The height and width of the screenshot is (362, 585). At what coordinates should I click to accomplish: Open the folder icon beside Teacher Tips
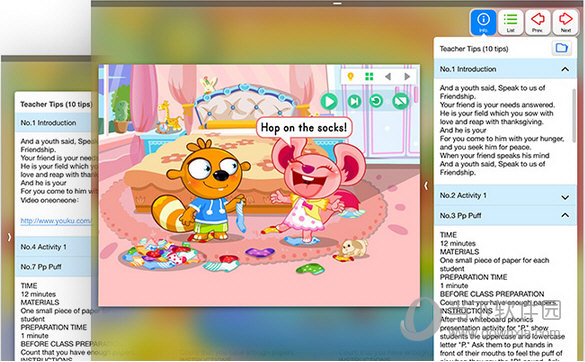coord(561,48)
